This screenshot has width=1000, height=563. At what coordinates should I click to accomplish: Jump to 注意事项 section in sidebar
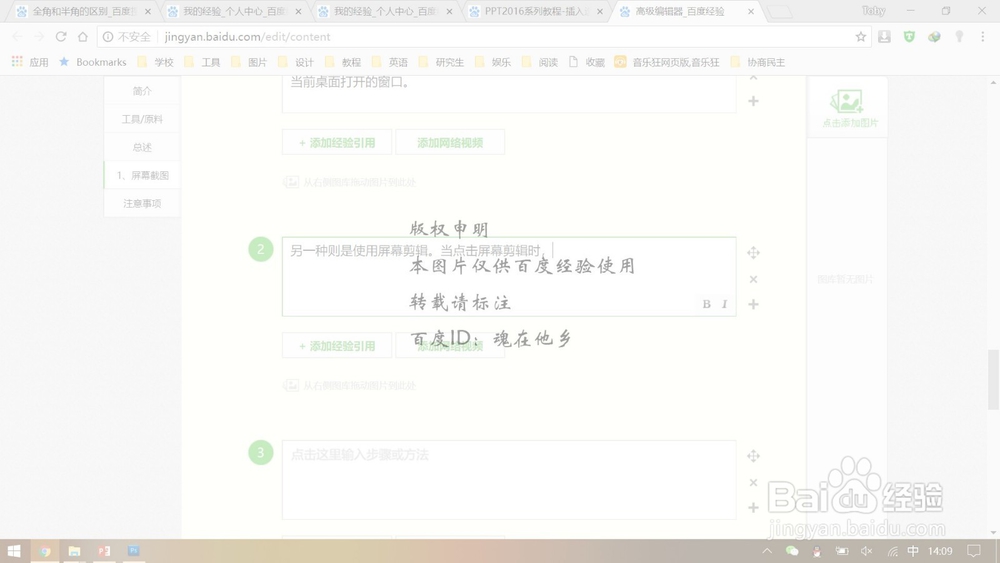142,203
